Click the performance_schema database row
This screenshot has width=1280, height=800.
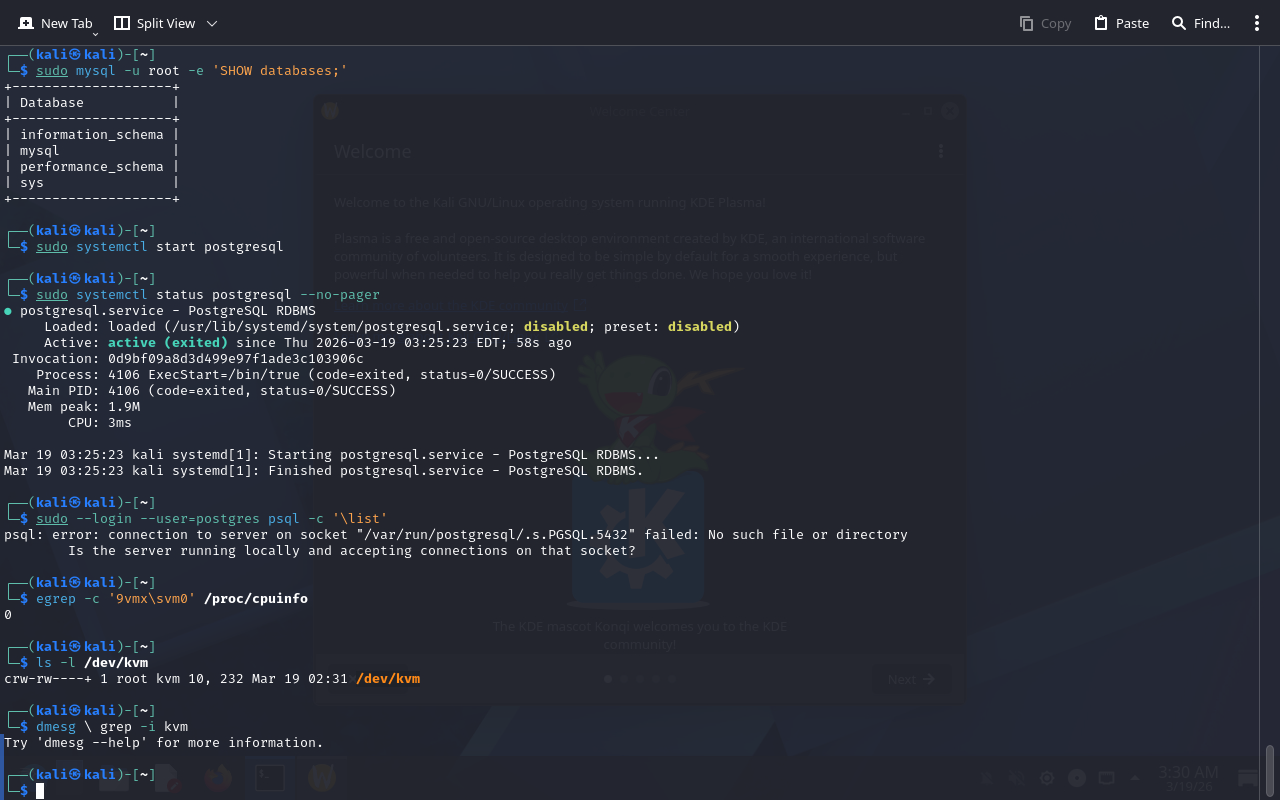[x=91, y=167]
